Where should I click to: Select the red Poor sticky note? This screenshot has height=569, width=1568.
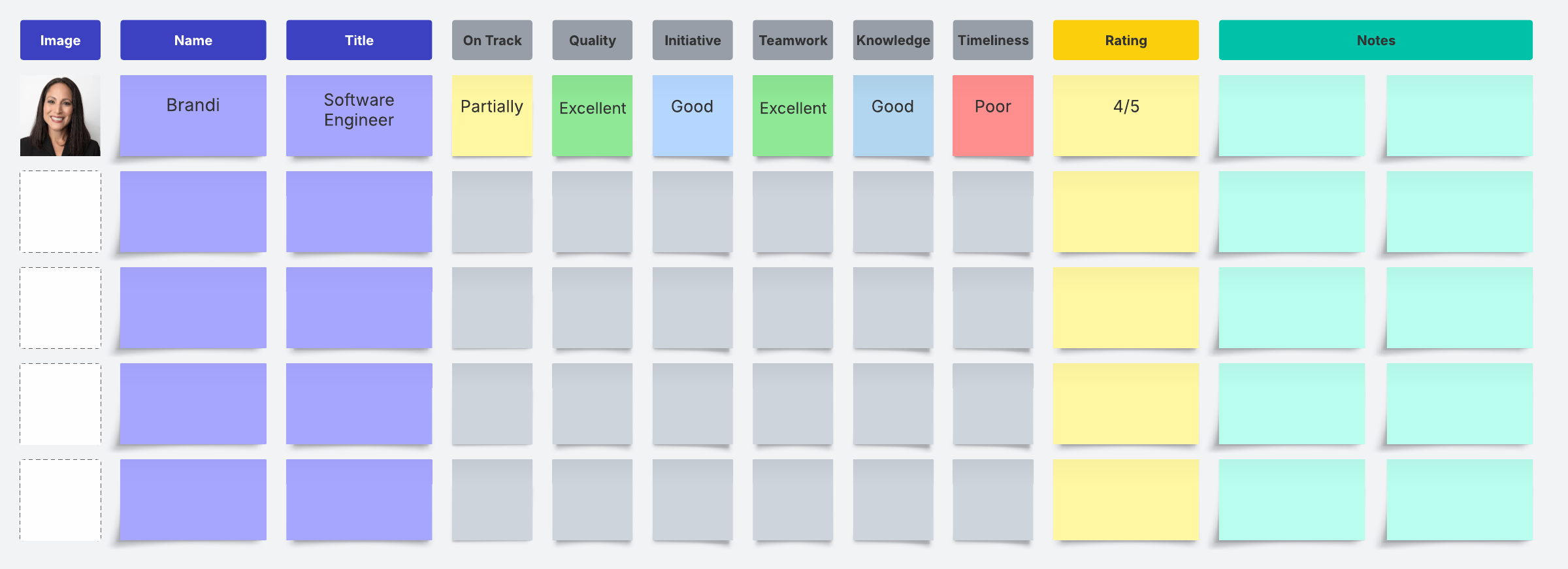pyautogui.click(x=993, y=116)
